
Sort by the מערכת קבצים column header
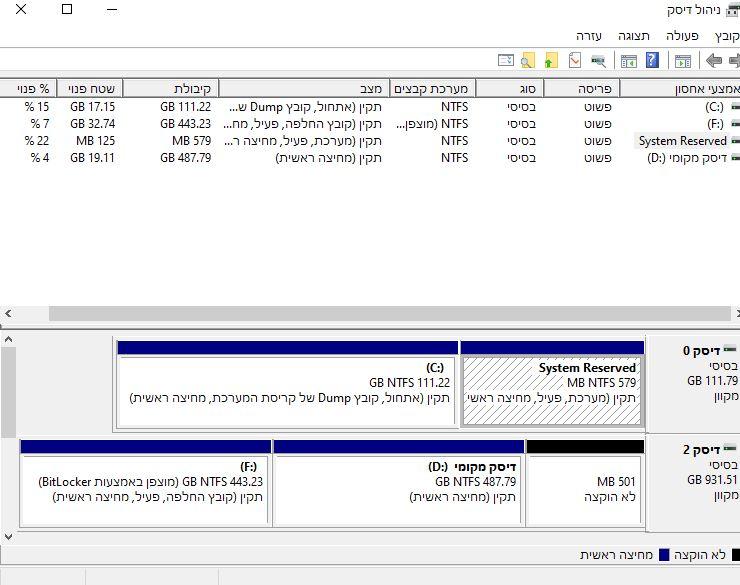(x=432, y=88)
